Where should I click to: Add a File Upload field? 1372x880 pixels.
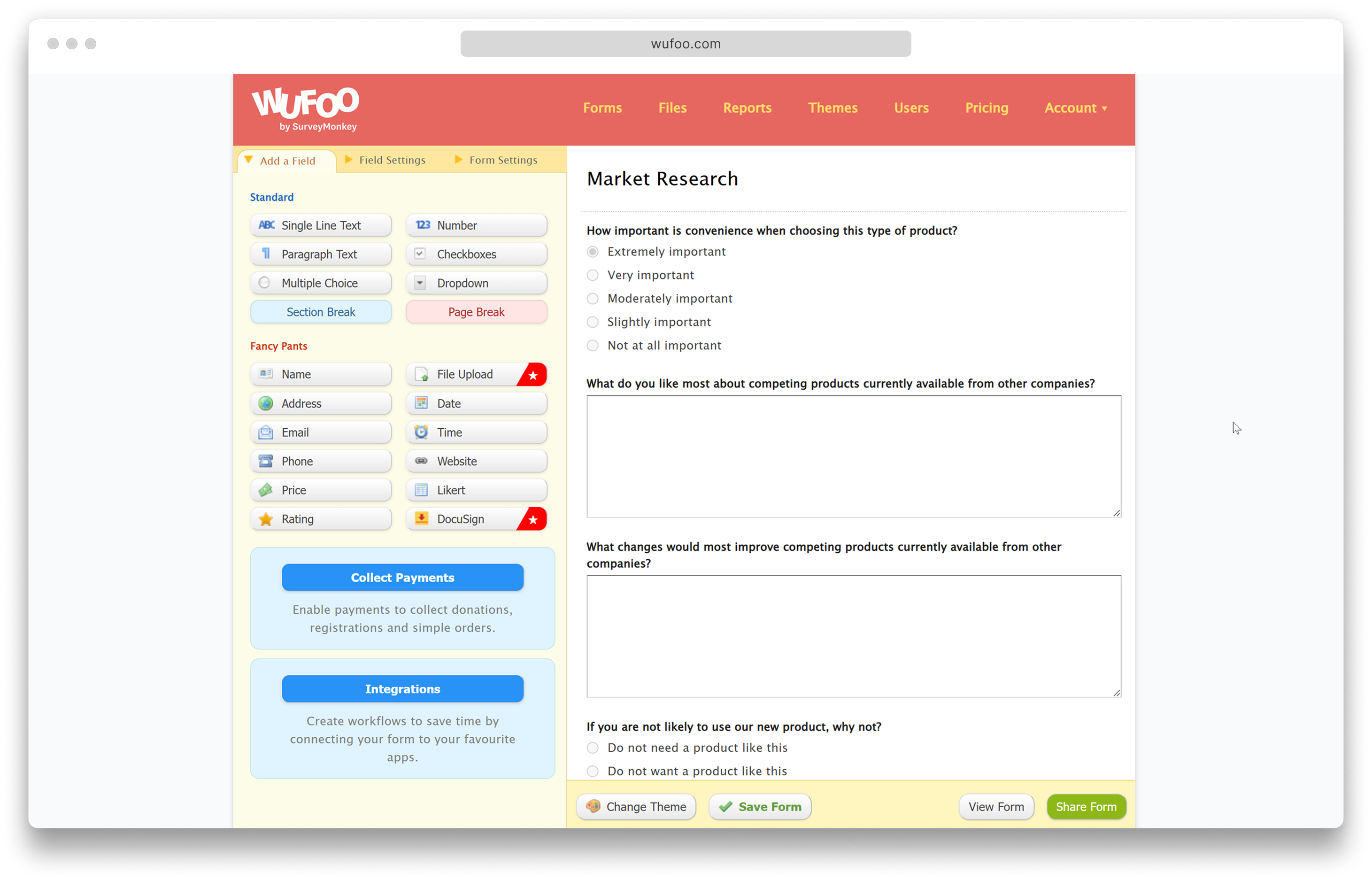click(476, 374)
